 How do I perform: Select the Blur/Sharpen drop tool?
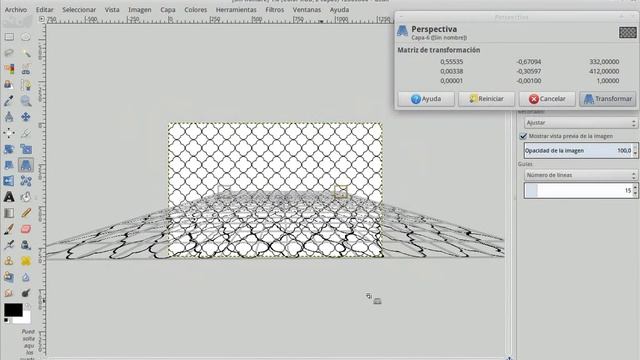coord(26,277)
